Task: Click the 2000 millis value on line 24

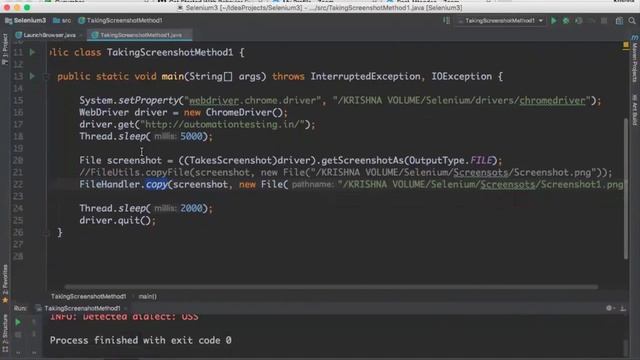Action: pyautogui.click(x=191, y=209)
